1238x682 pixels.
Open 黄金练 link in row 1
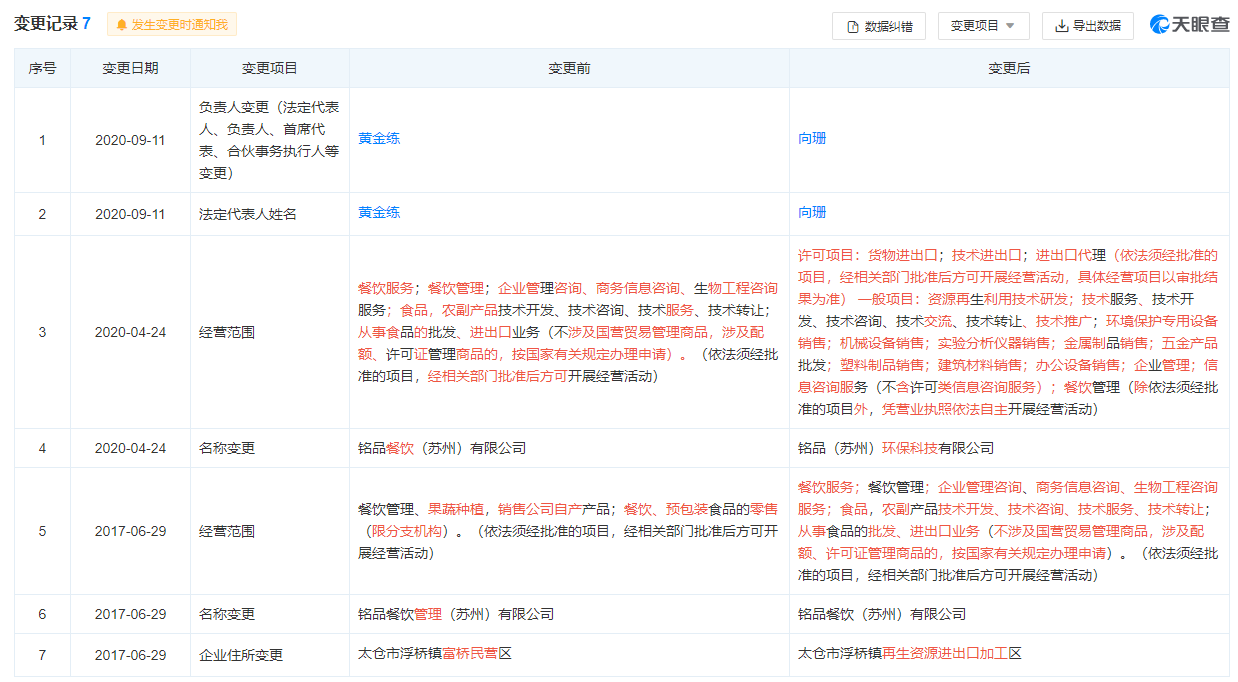pyautogui.click(x=379, y=139)
